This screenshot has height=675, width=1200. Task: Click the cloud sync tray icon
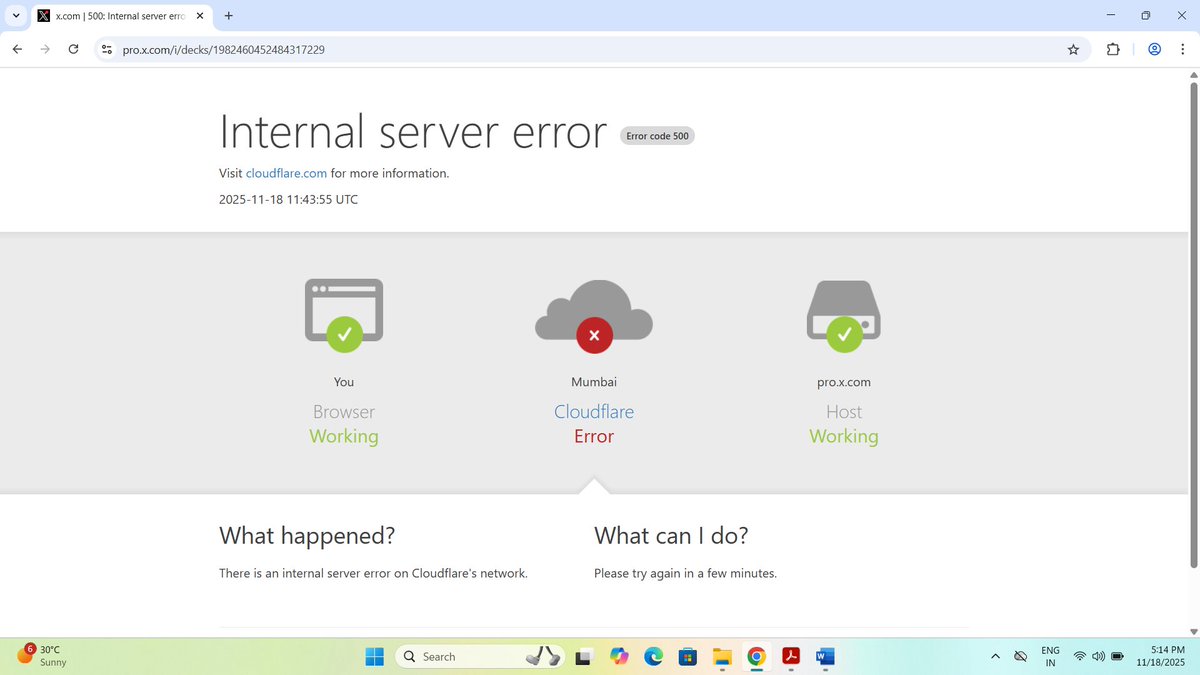point(1021,656)
